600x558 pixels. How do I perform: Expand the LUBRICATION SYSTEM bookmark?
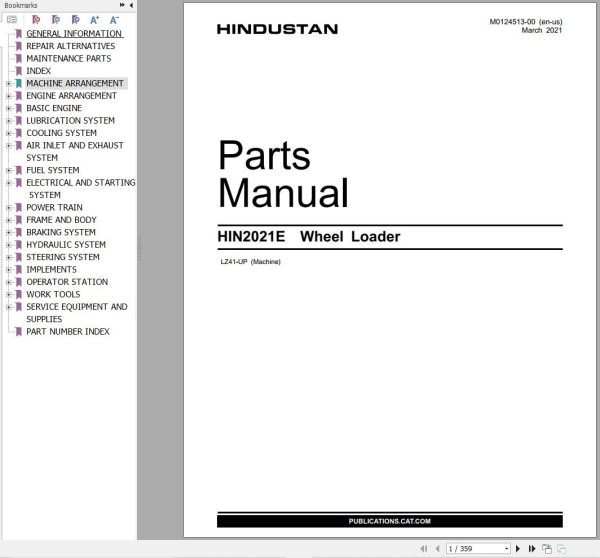pos(8,121)
